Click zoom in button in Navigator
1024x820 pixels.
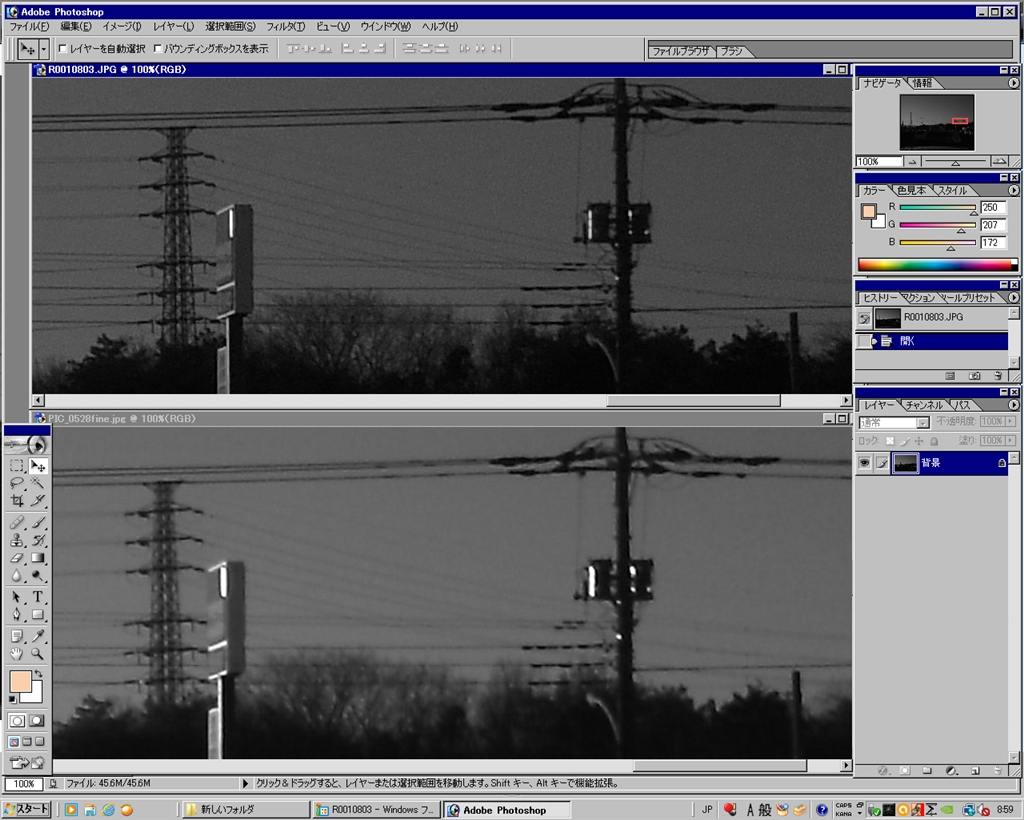pos(999,161)
